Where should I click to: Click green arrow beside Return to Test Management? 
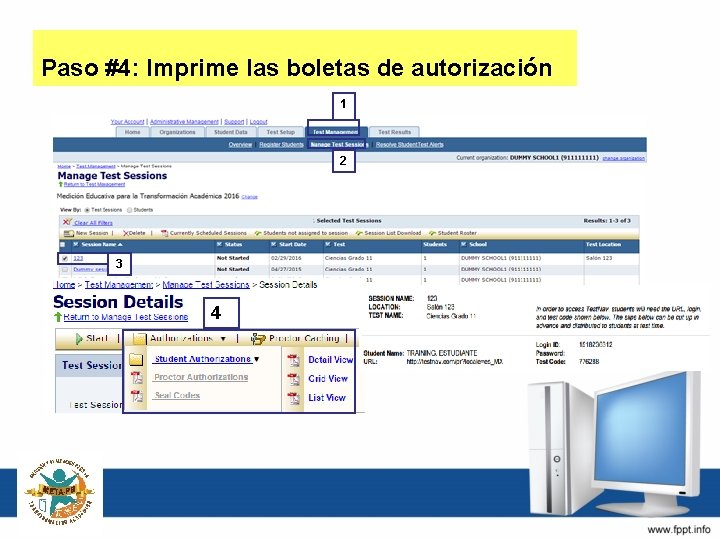click(x=60, y=184)
